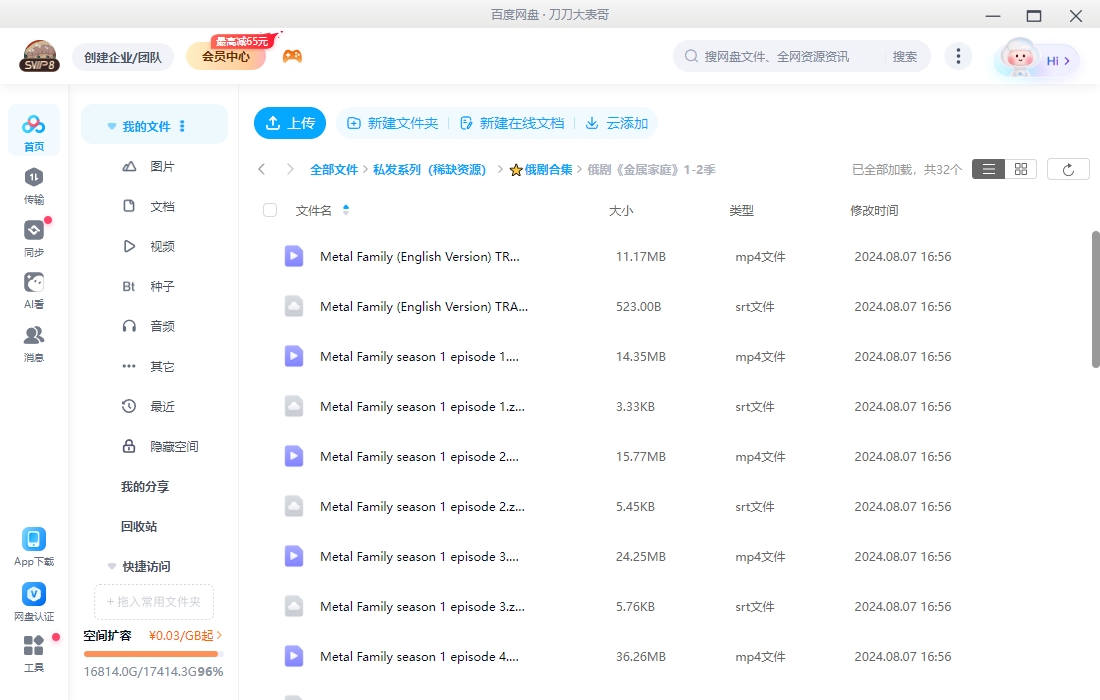
Task: Switch to grid thumbnail view mode
Action: click(1021, 169)
